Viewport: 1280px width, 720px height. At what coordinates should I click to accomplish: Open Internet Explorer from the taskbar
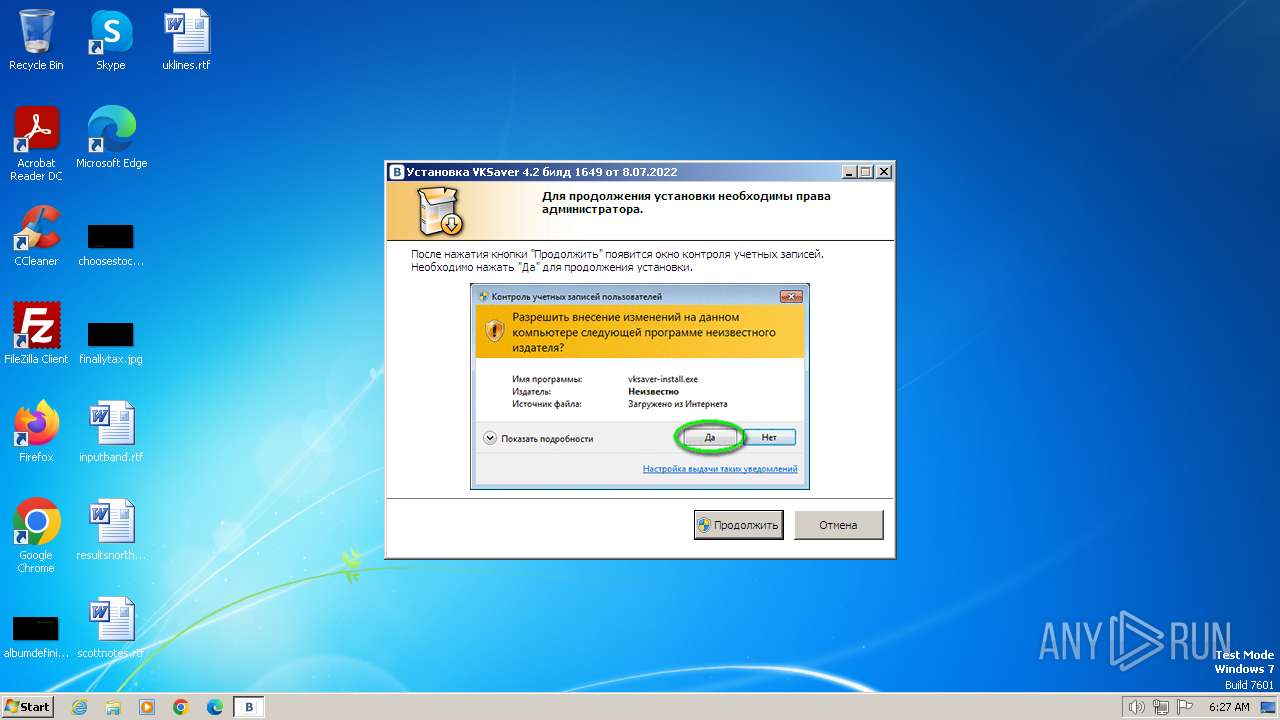[79, 707]
